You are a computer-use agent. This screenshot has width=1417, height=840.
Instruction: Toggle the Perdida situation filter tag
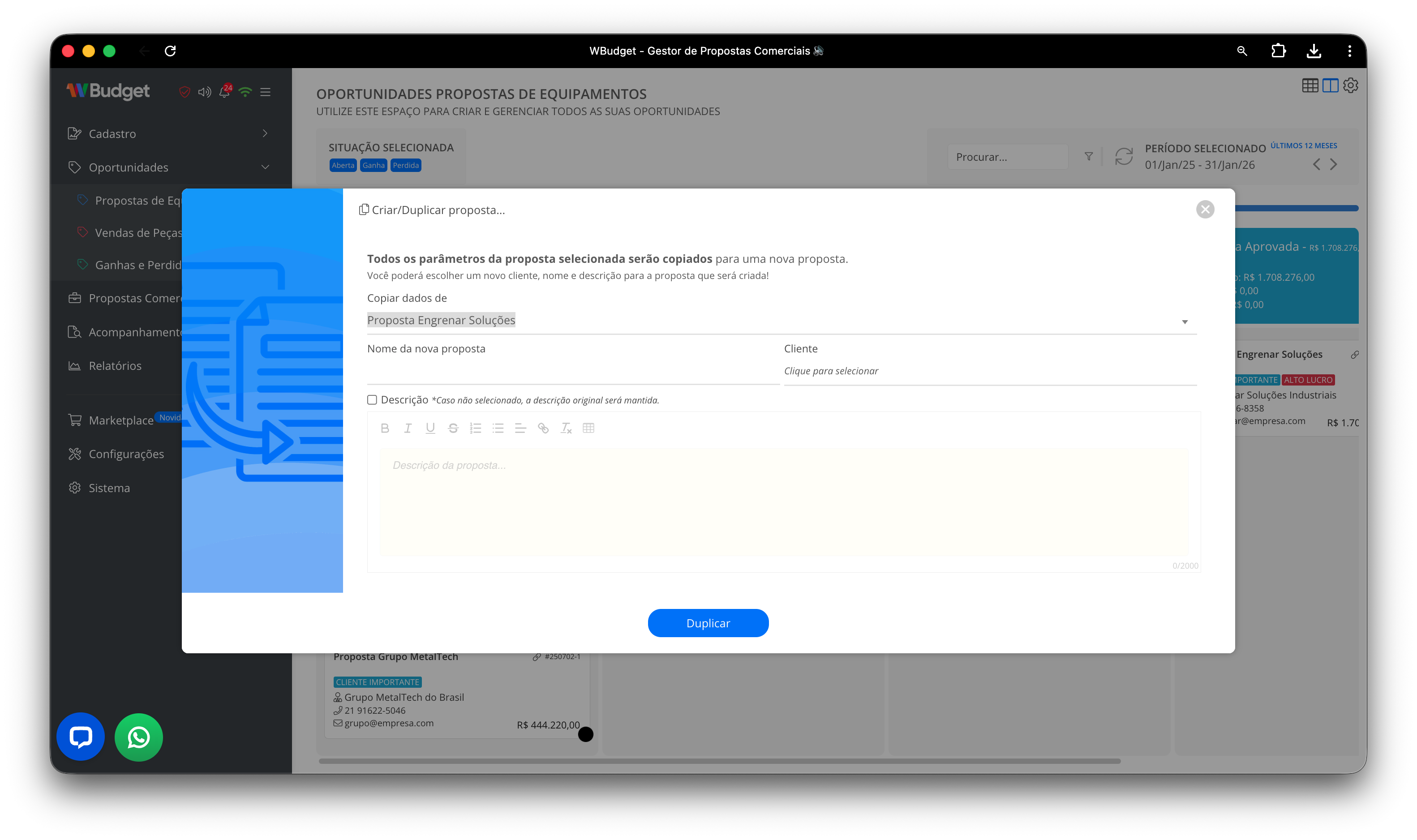pyautogui.click(x=405, y=165)
